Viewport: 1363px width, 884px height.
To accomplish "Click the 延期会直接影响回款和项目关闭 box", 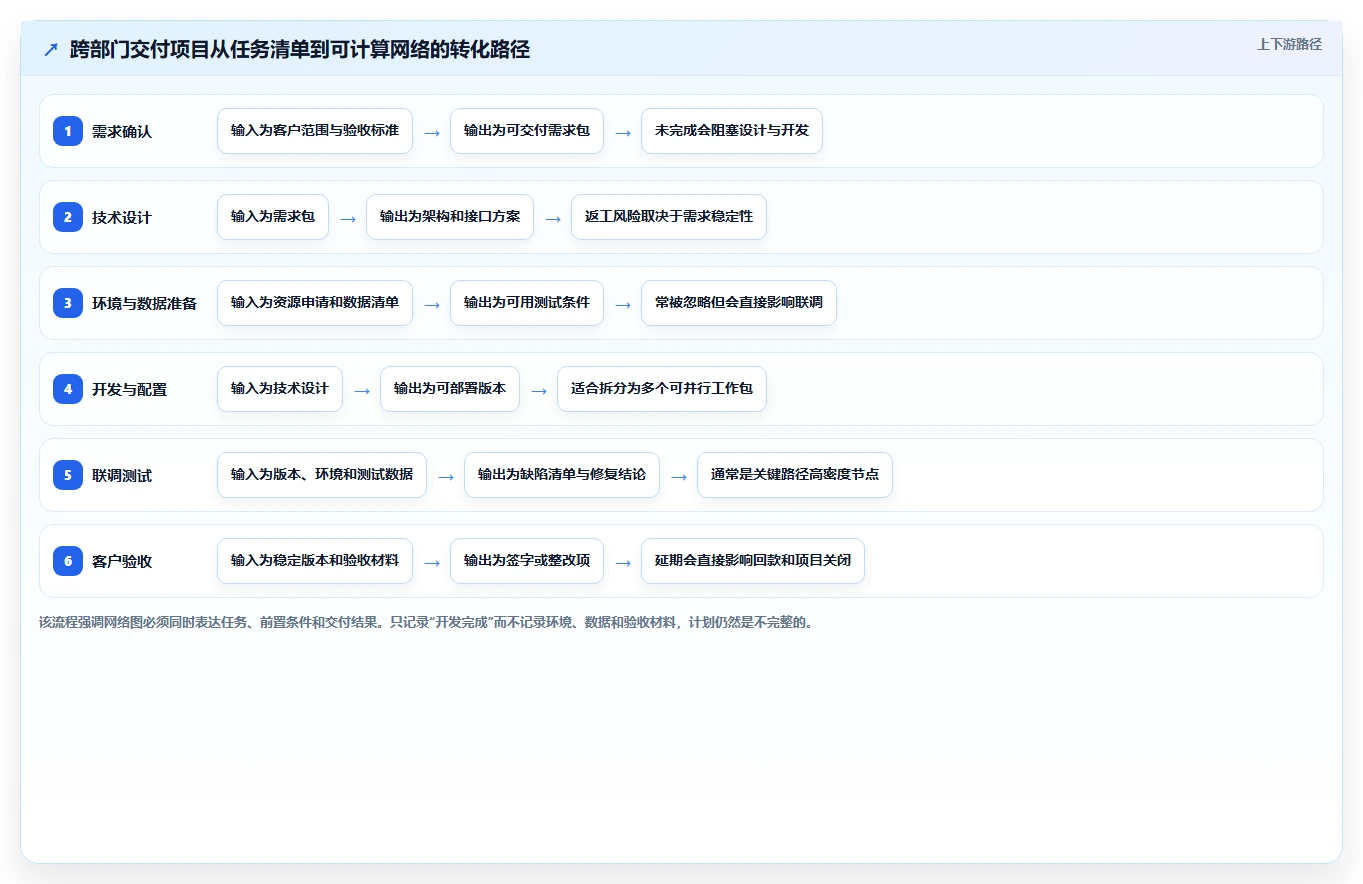I will (753, 561).
